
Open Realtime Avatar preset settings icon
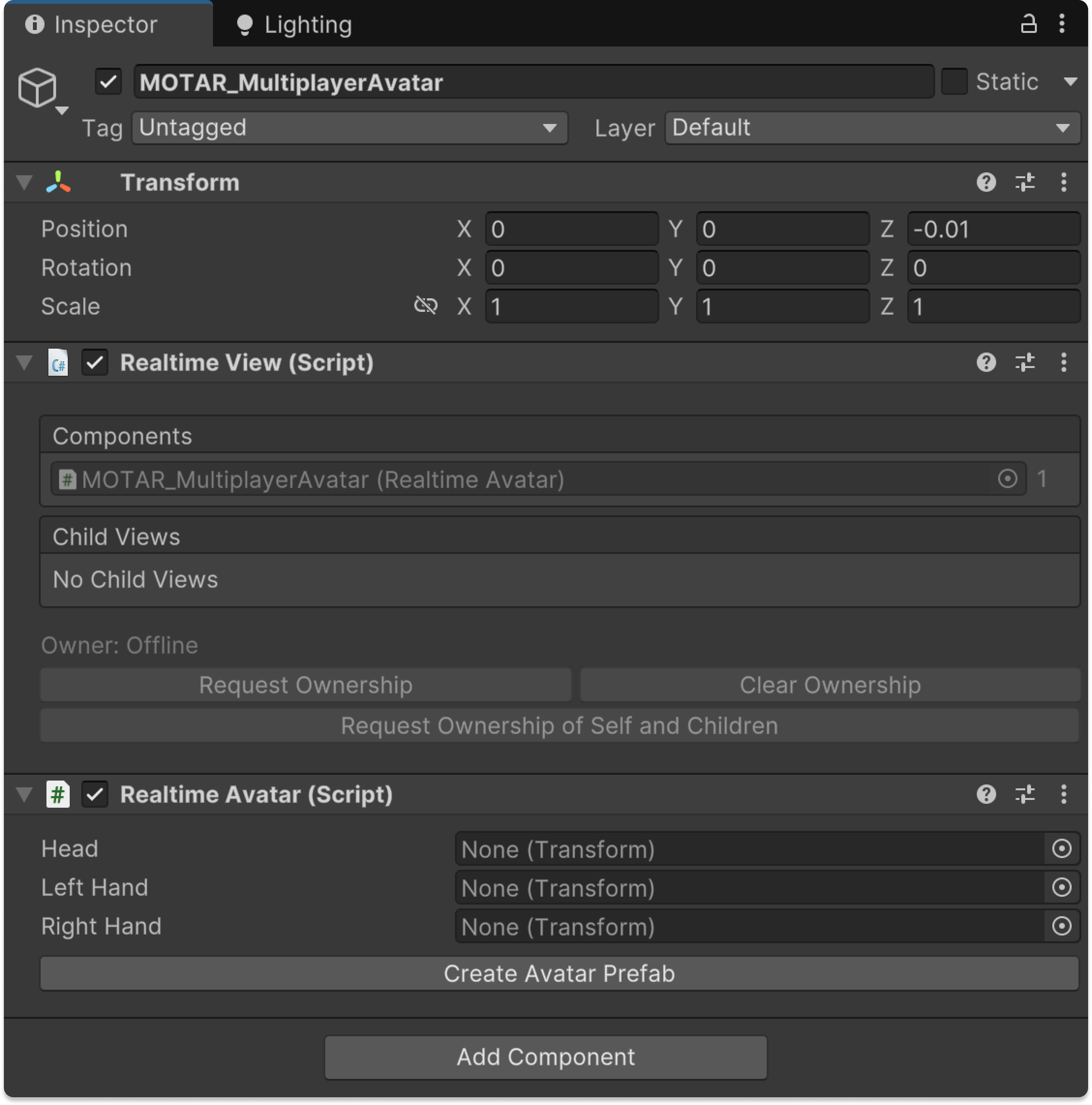1025,794
